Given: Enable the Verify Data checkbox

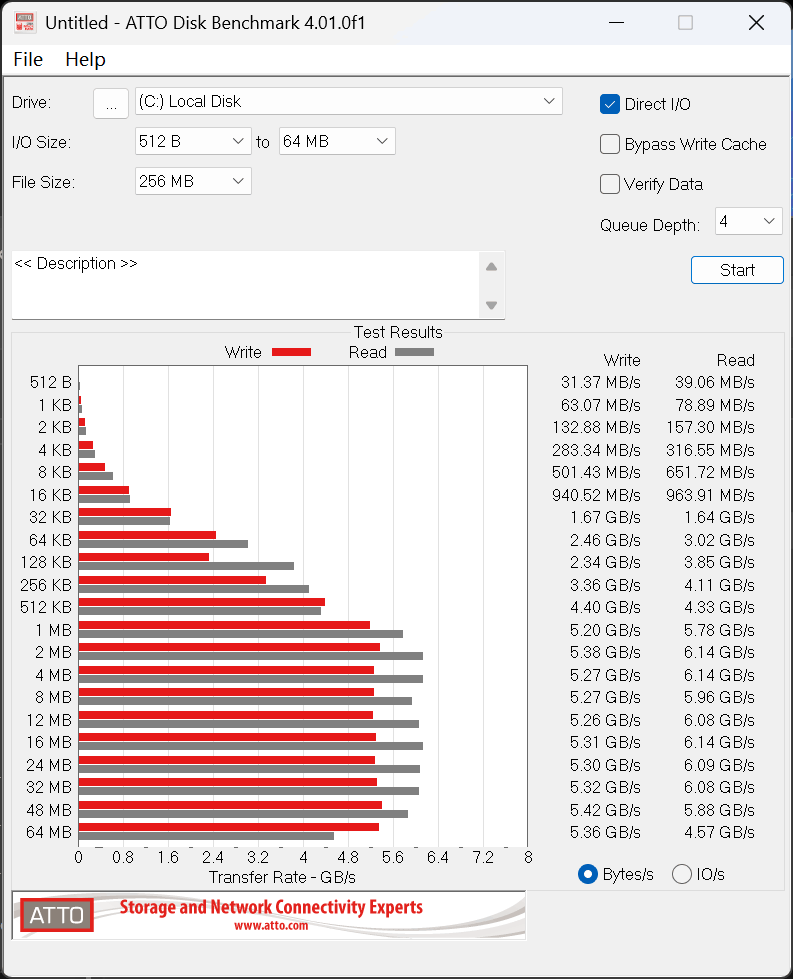Looking at the screenshot, I should [609, 184].
